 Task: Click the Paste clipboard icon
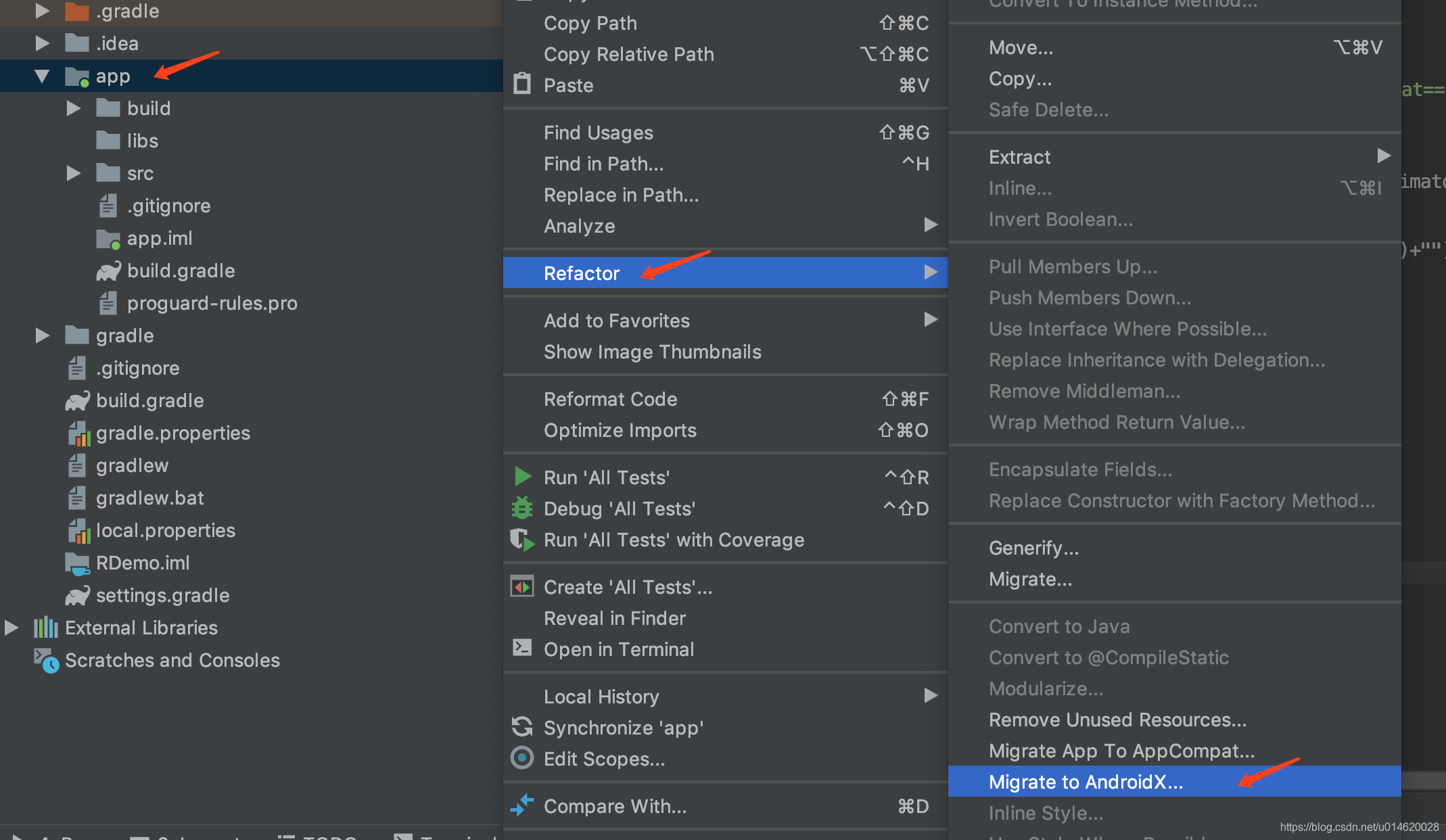[x=522, y=84]
